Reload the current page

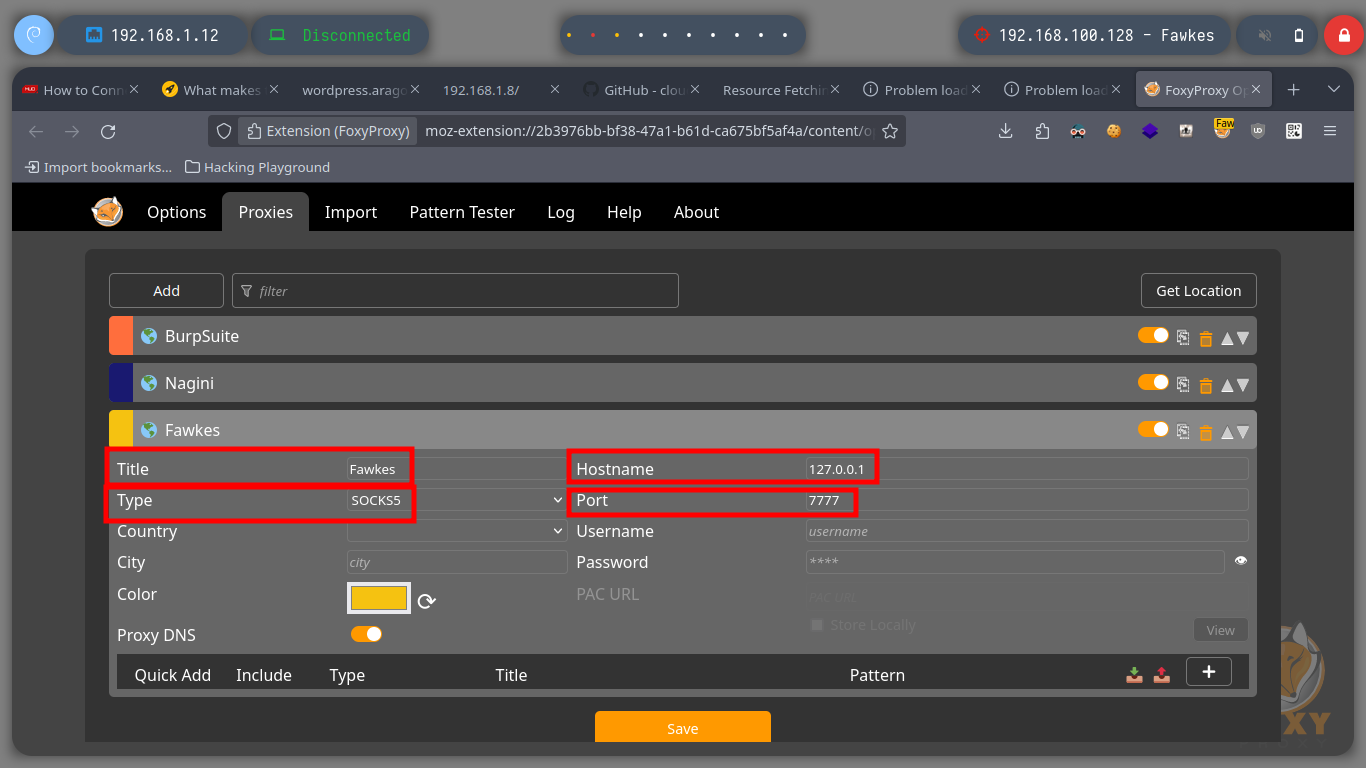pos(108,131)
